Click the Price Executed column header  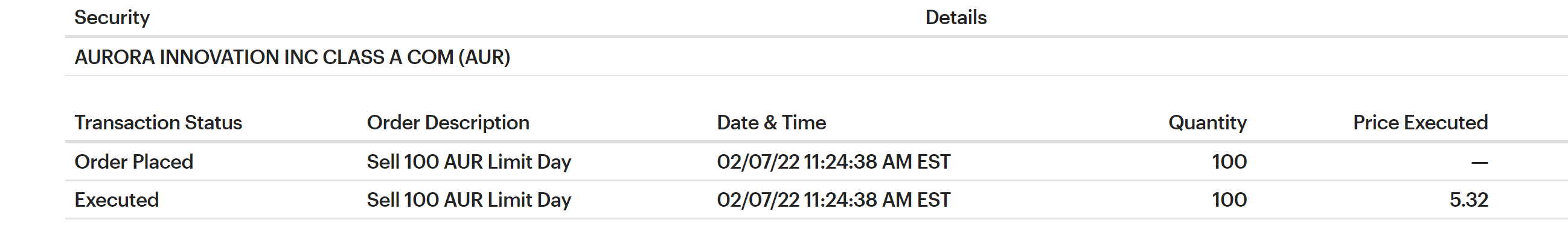(1420, 123)
